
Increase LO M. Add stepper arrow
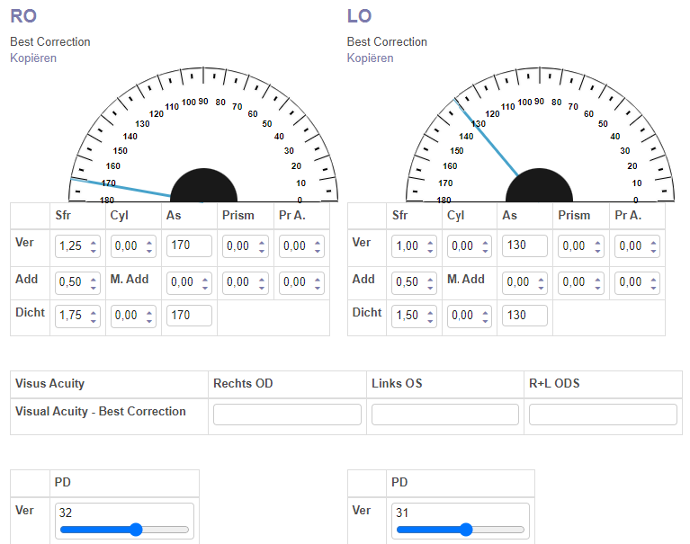pyautogui.click(x=540, y=278)
